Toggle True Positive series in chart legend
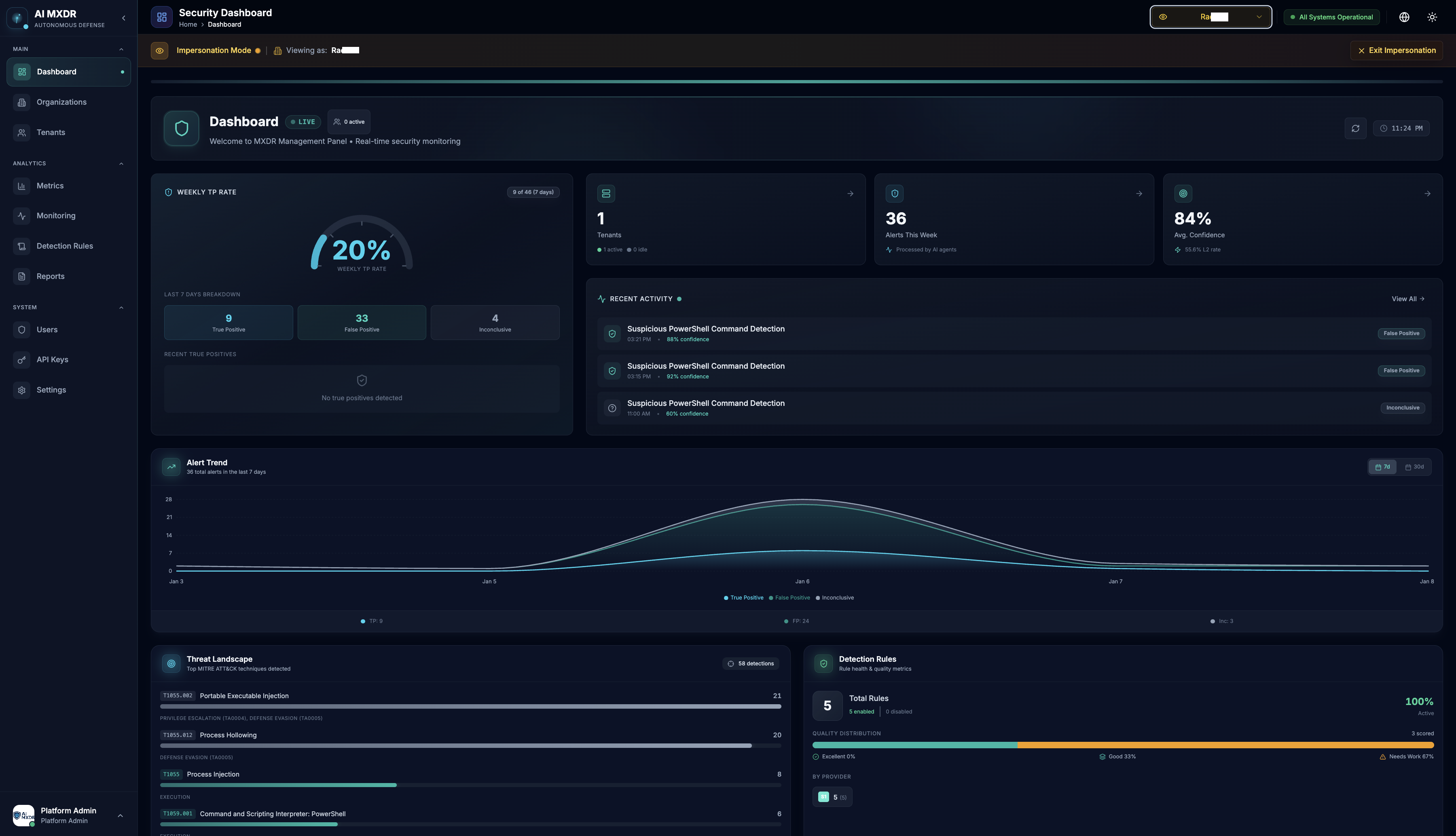The image size is (1456, 836). (744, 598)
